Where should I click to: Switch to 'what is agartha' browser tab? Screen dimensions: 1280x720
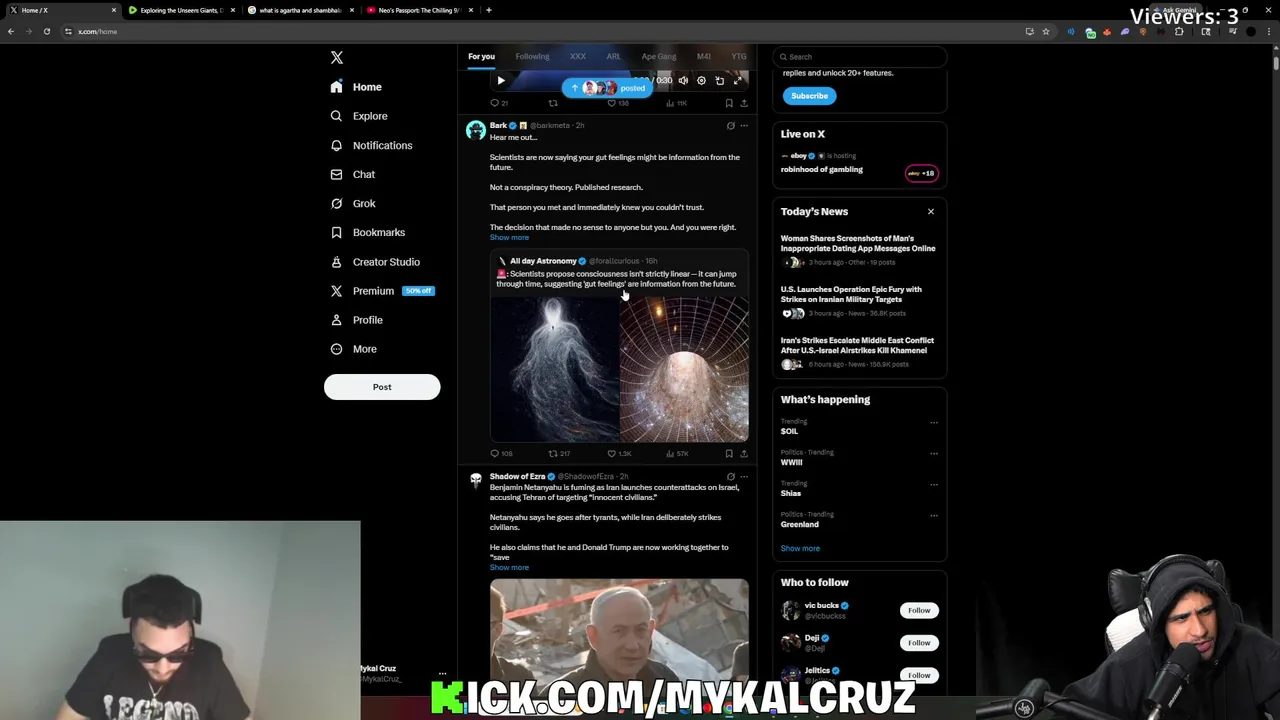300,10
